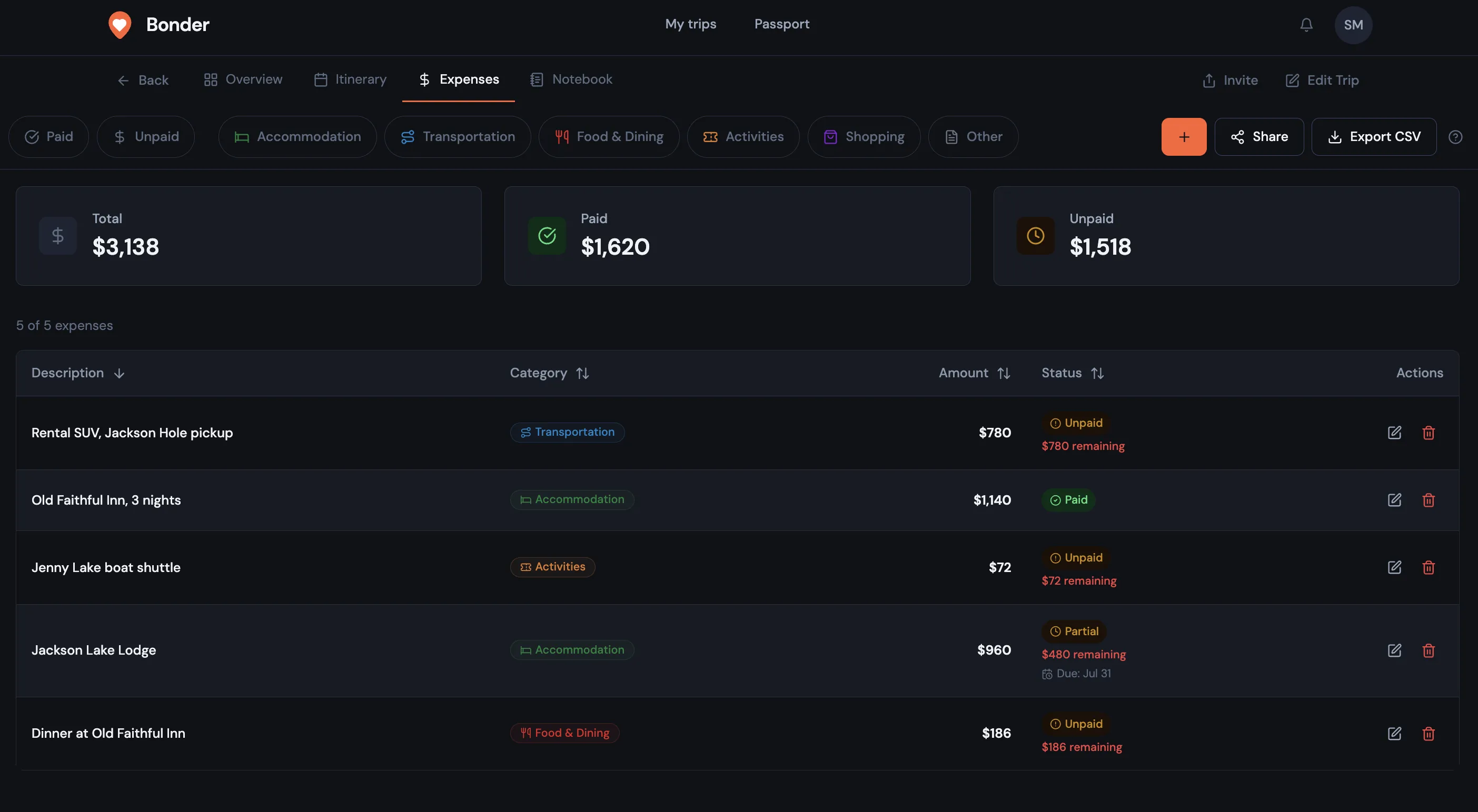1478x812 pixels.
Task: Delete the Jackson Lake Lodge expense
Action: pos(1428,650)
